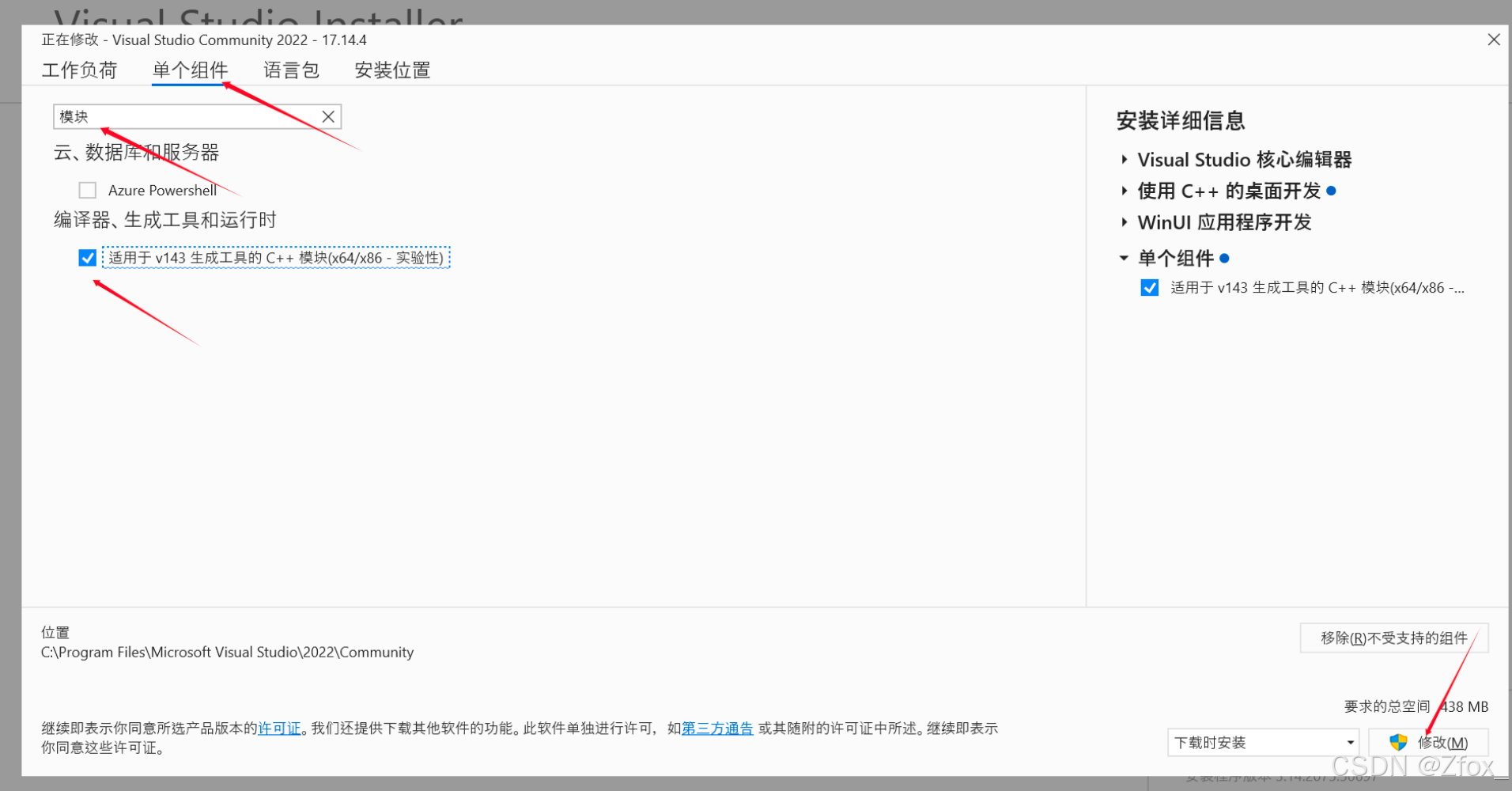Screen dimensions: 1512x791
Task: Select the 适用于 v143 生成工具的 C++ 模块 label
Action: (x=276, y=258)
